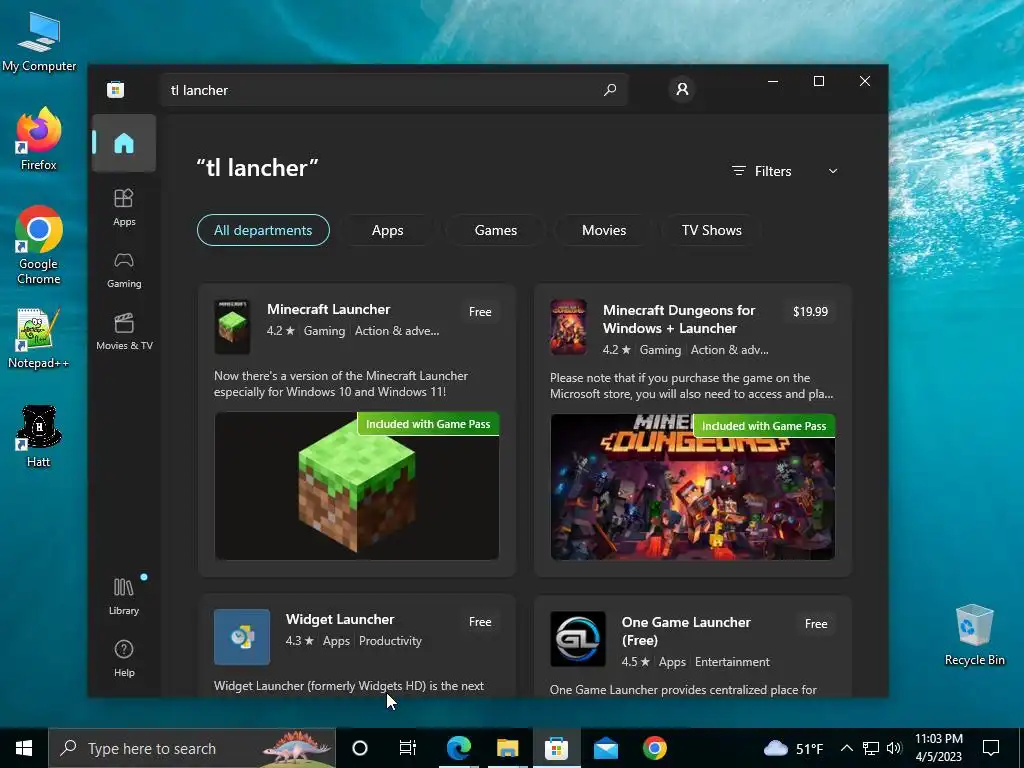Click the Minecraft Dungeons banner image

(692, 487)
